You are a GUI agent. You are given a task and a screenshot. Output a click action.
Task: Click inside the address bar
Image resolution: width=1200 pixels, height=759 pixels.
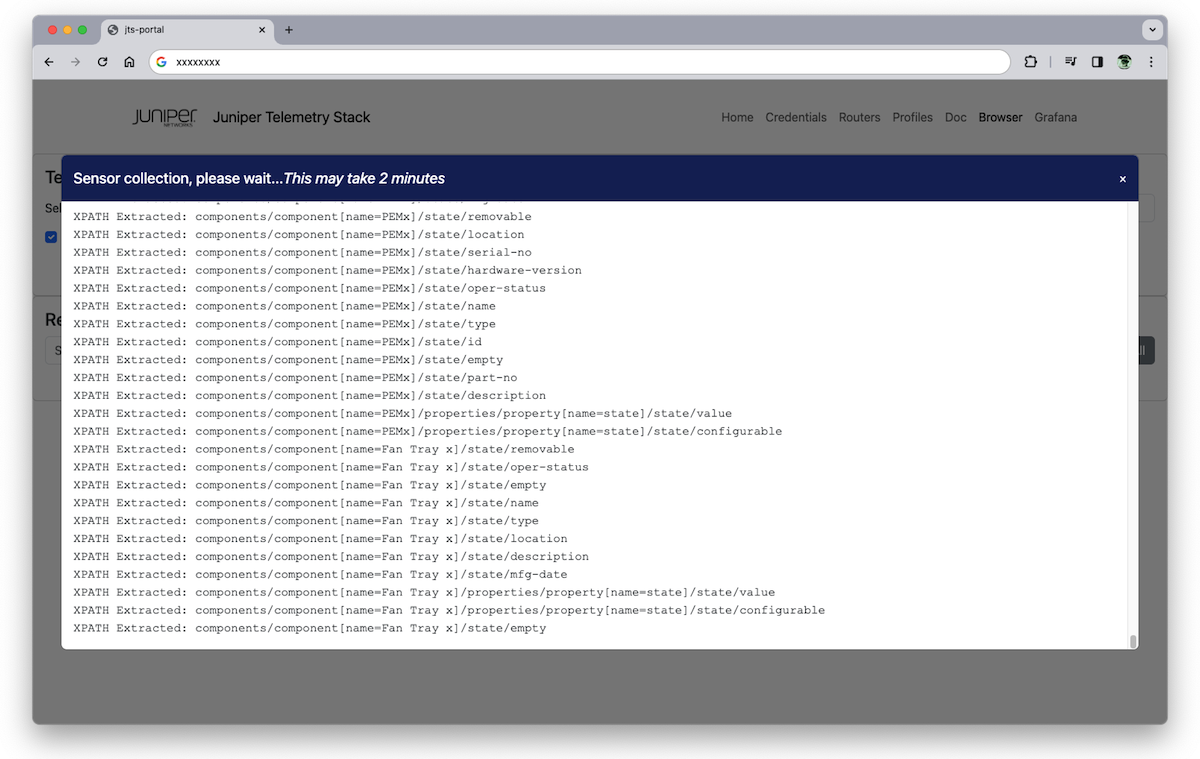coord(400,61)
